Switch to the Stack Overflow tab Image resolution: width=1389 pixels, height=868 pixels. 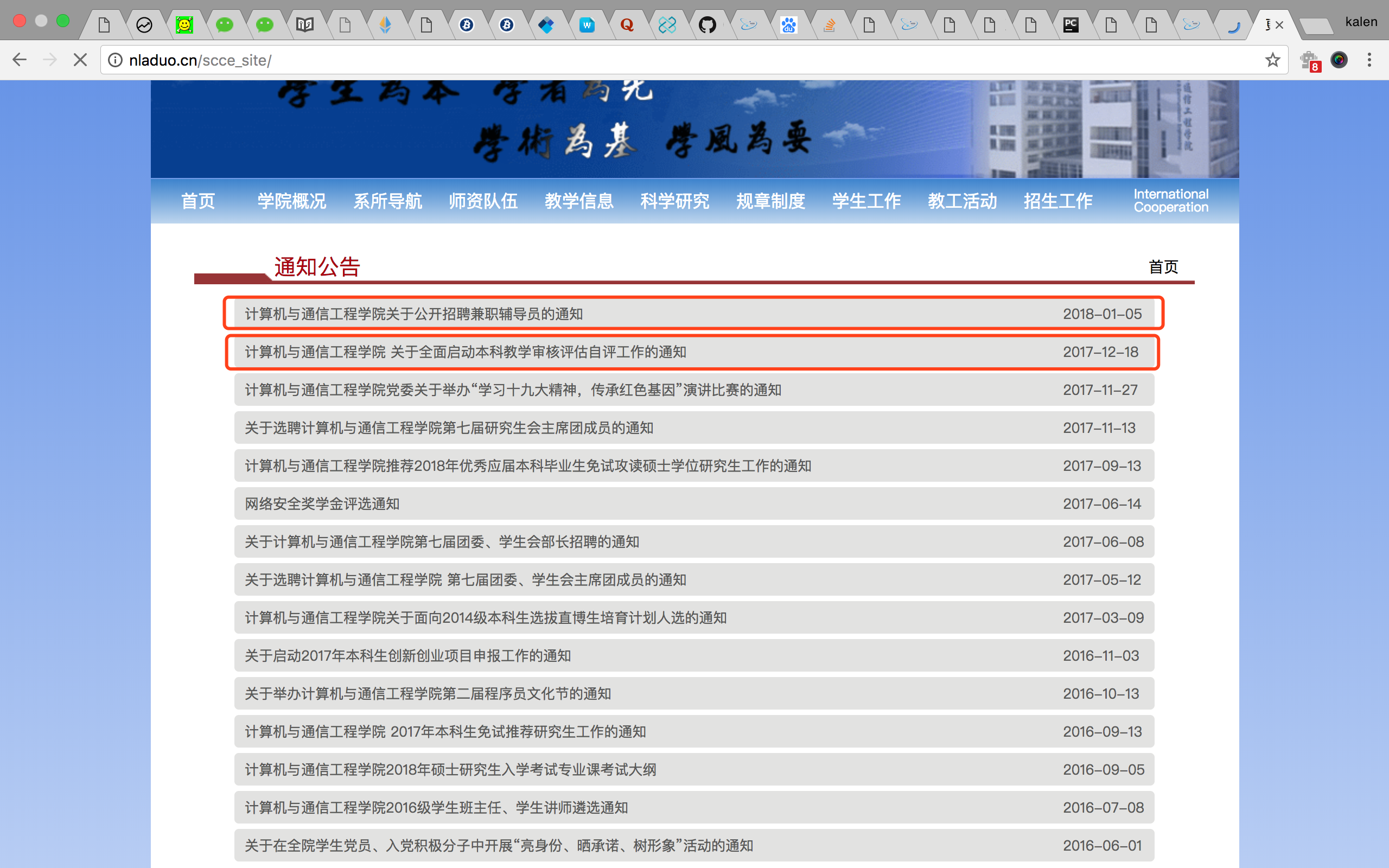[829, 25]
